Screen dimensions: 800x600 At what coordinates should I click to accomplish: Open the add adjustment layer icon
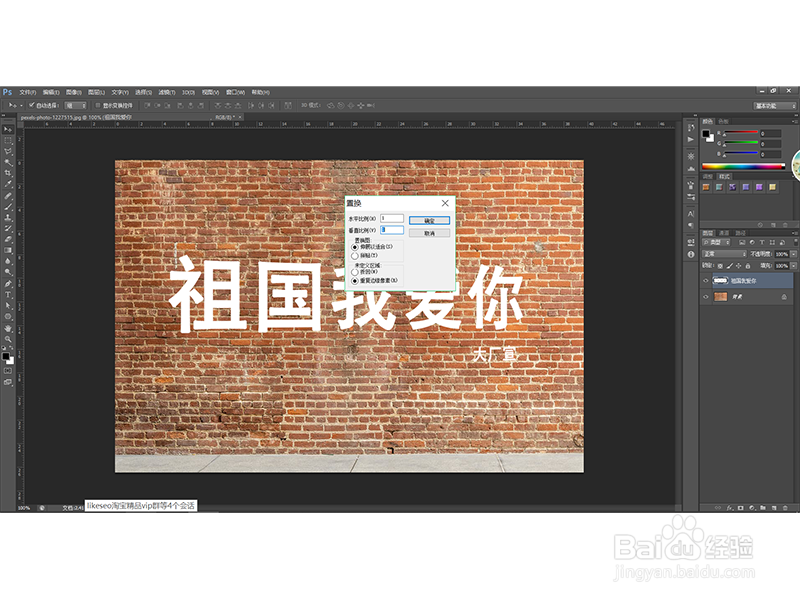click(752, 508)
